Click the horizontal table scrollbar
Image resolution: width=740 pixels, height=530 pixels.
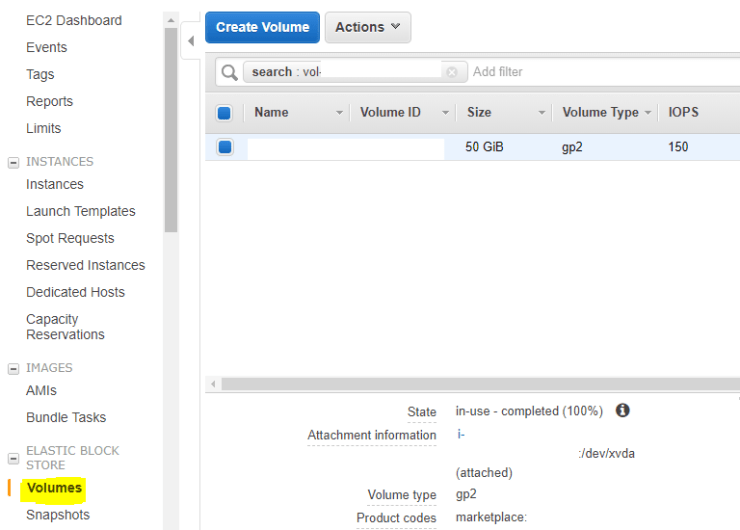(480, 384)
